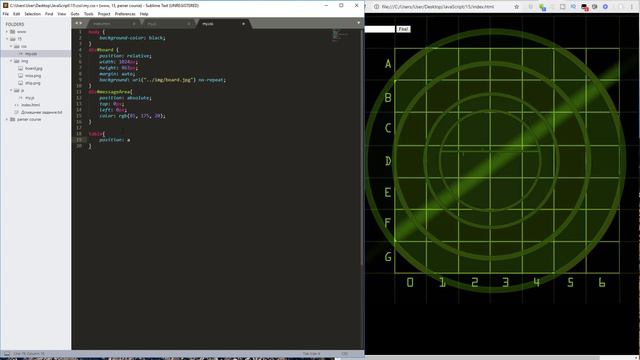The height and width of the screenshot is (360, 640).
Task: Open the Help menu
Action: [x=144, y=14]
